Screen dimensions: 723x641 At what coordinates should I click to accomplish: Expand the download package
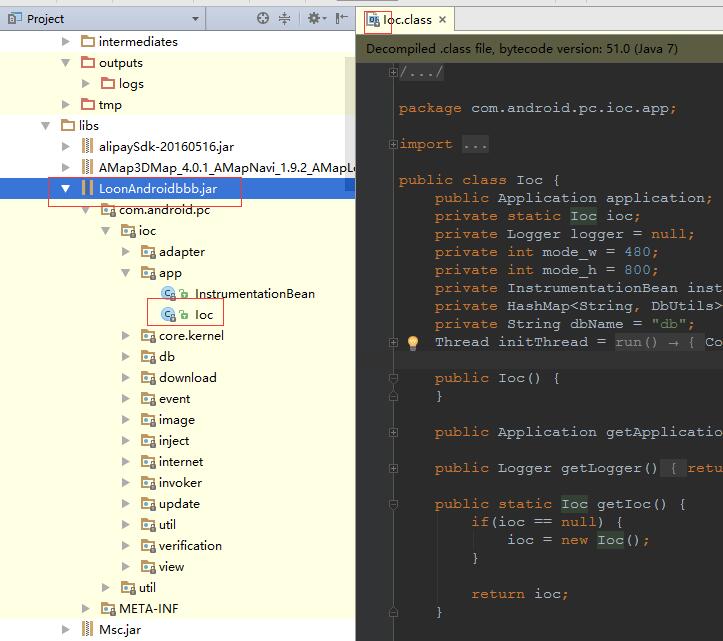point(125,378)
